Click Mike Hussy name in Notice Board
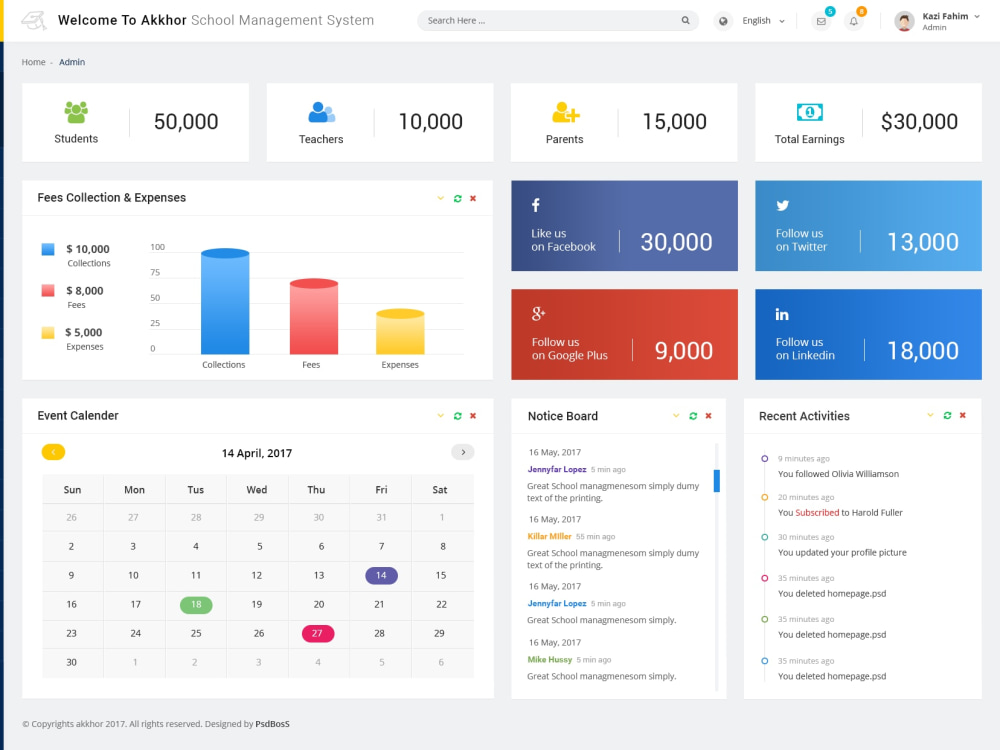 [x=550, y=659]
